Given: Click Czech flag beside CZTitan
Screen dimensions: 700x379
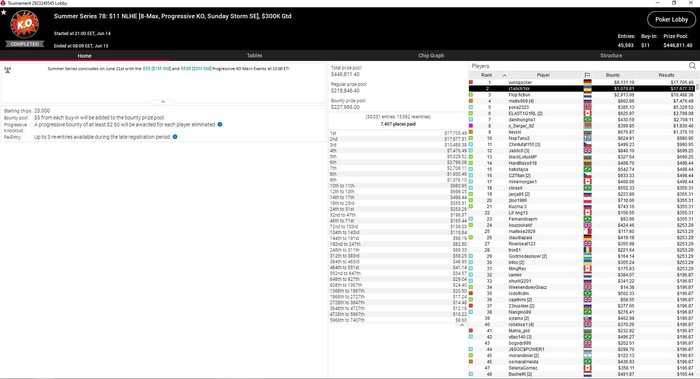Looking at the screenshot, I should 588,175.
